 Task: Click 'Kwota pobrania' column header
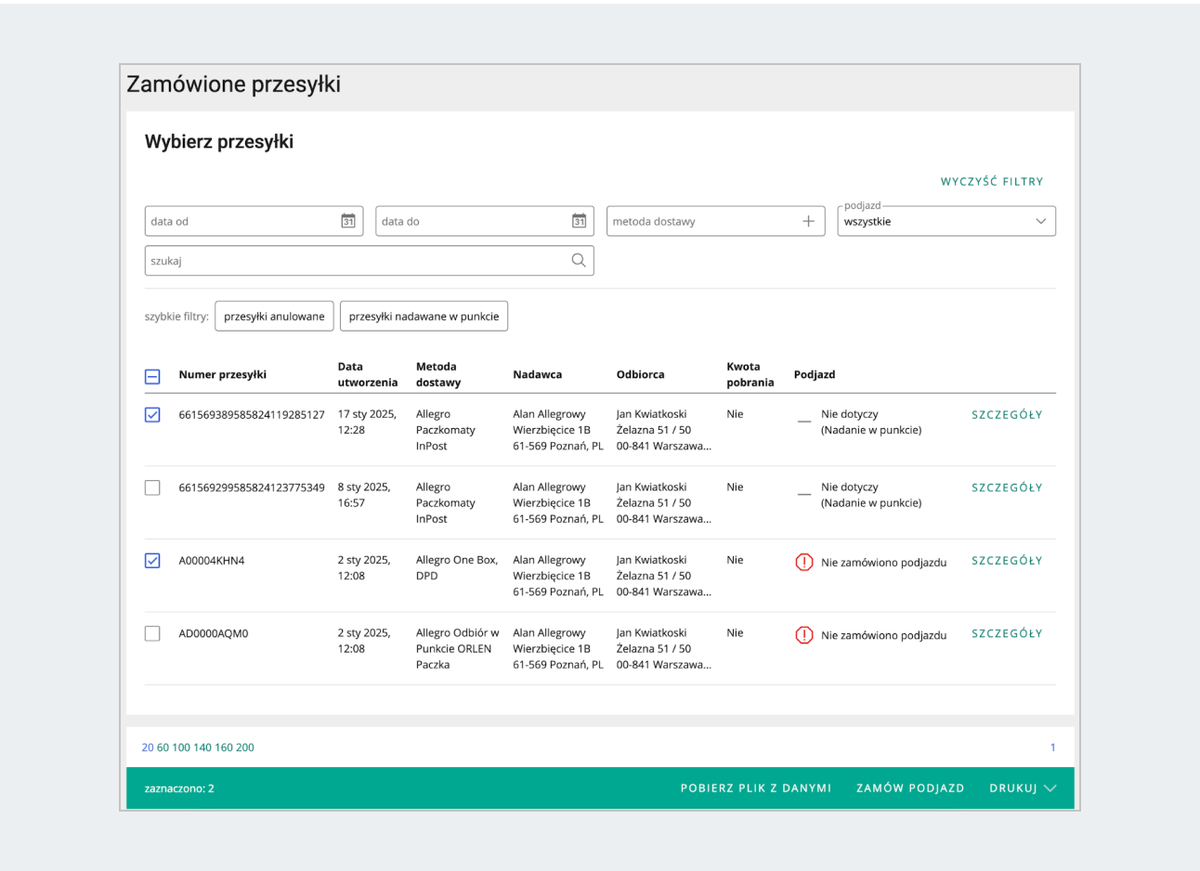(751, 375)
